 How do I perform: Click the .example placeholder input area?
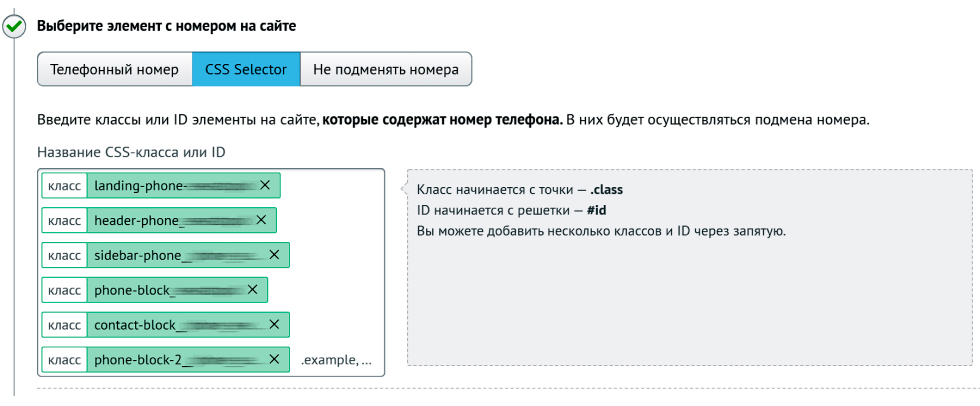tap(336, 360)
